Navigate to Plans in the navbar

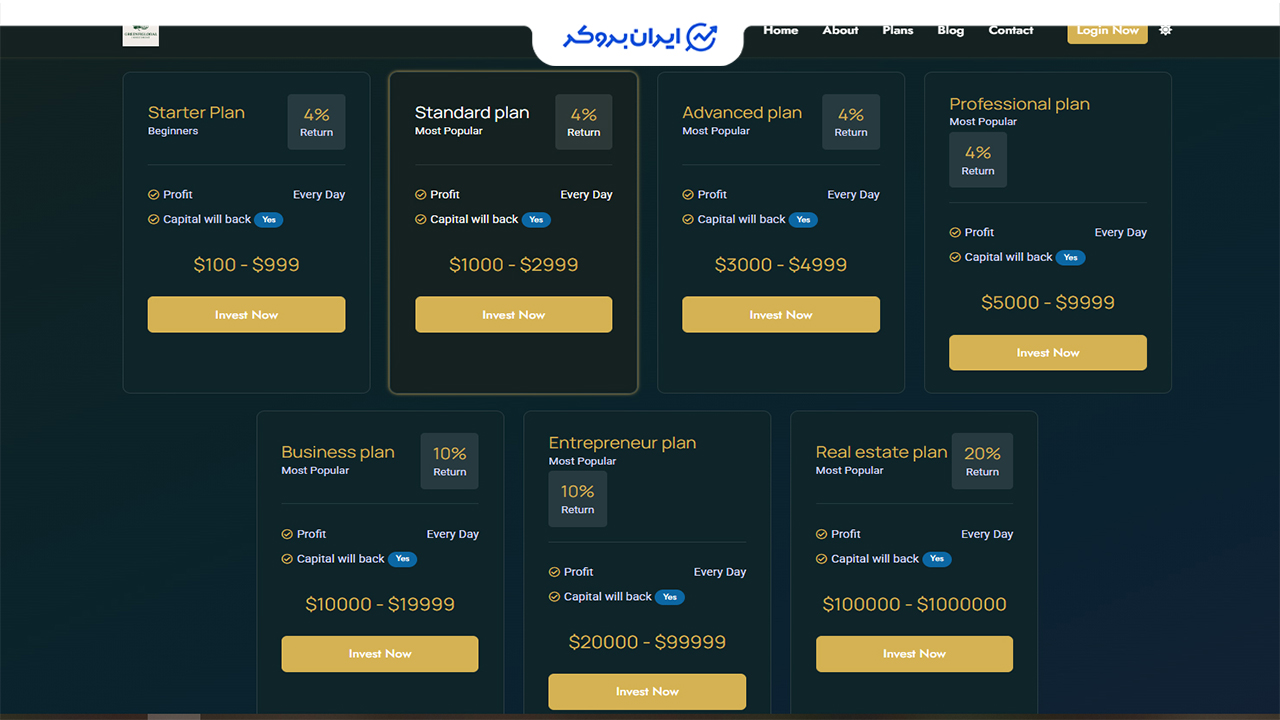click(898, 30)
